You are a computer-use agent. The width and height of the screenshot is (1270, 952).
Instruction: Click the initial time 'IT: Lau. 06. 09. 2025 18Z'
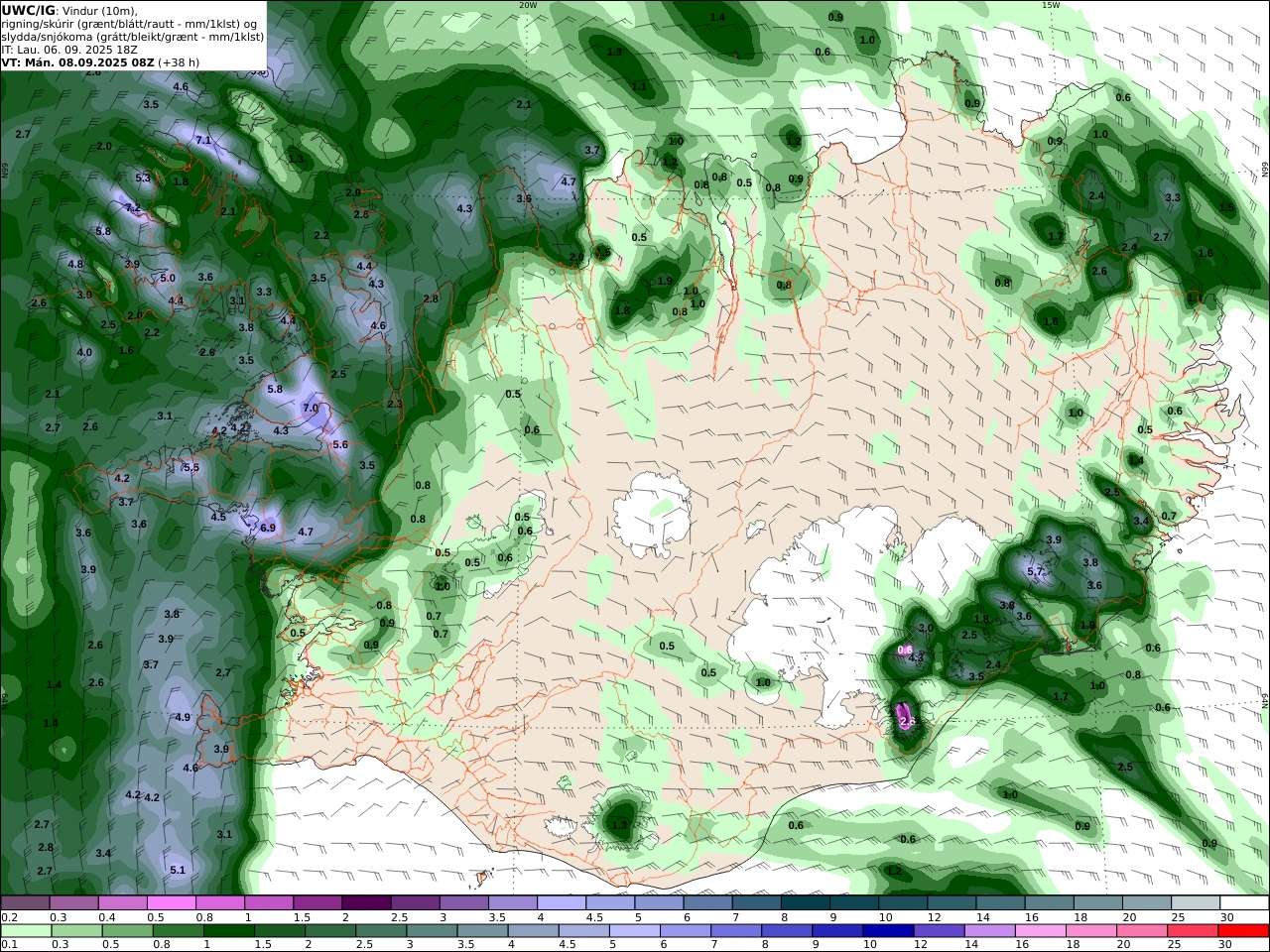tap(69, 49)
